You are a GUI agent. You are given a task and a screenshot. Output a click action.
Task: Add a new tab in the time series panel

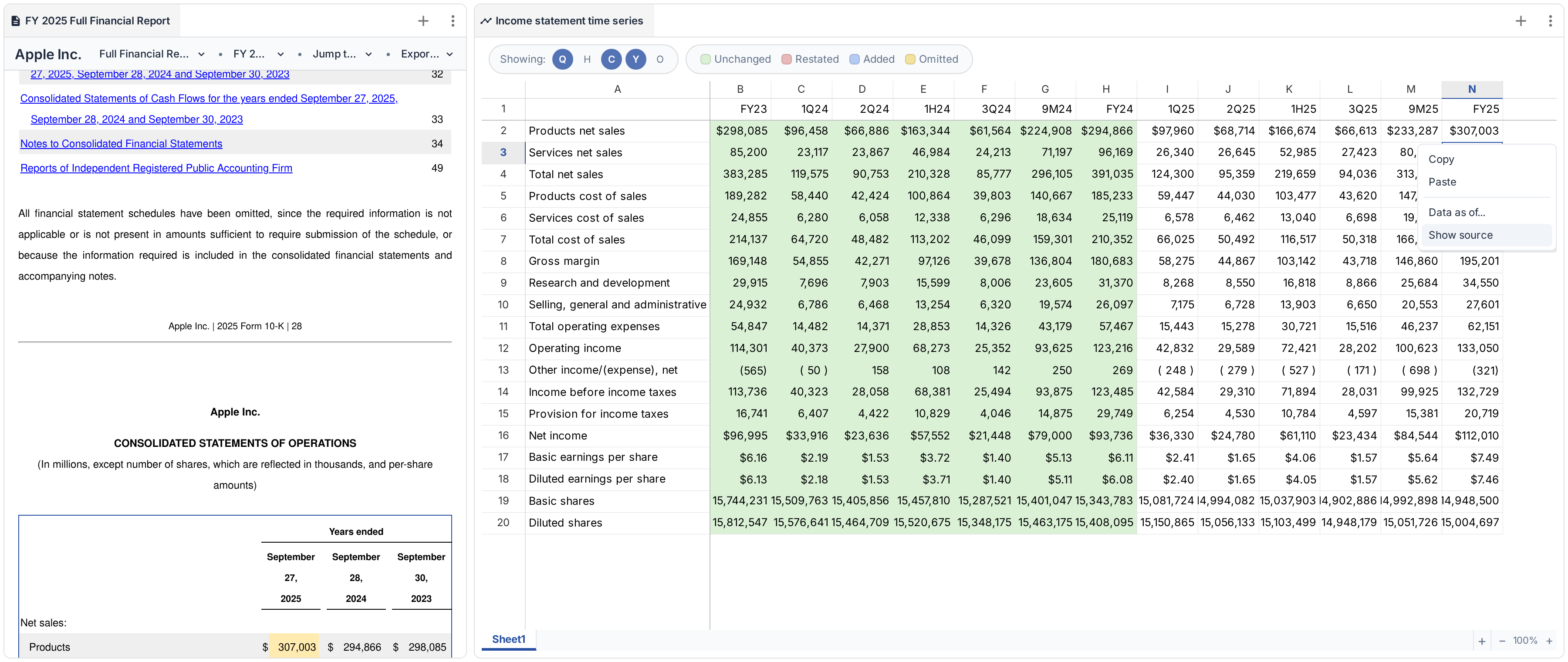click(x=1521, y=21)
